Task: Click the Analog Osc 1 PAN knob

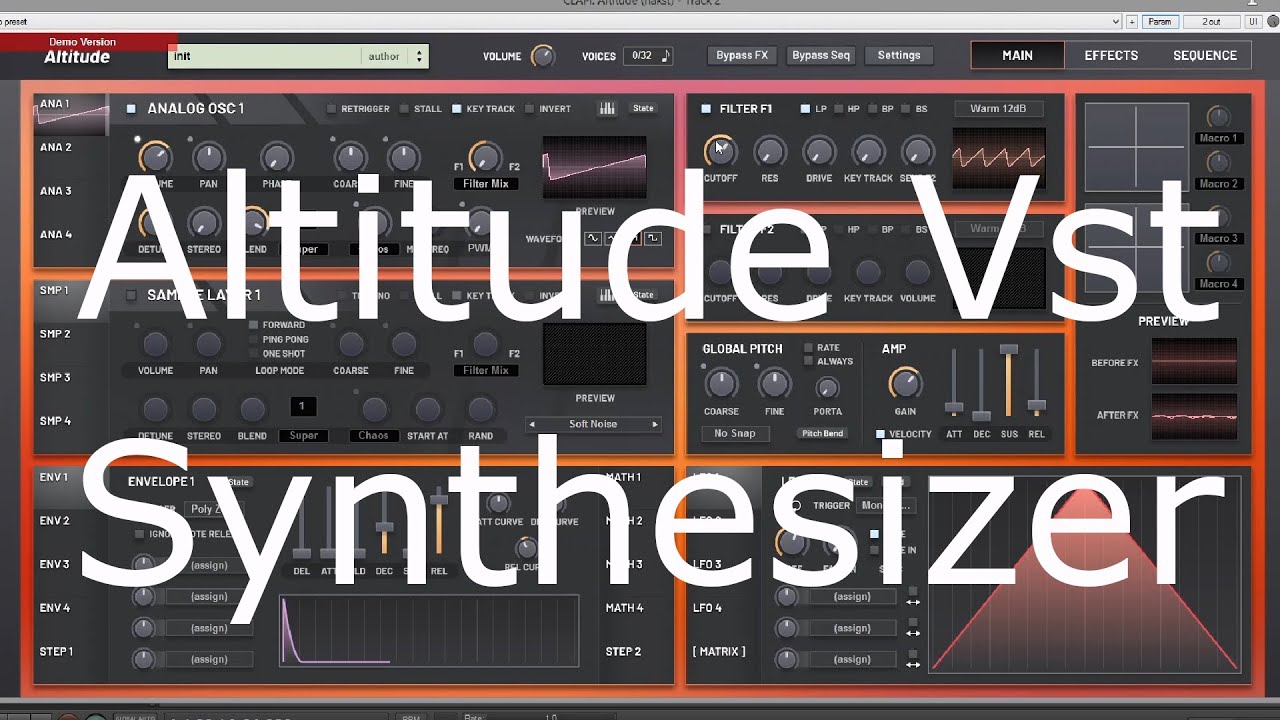Action: coord(208,157)
